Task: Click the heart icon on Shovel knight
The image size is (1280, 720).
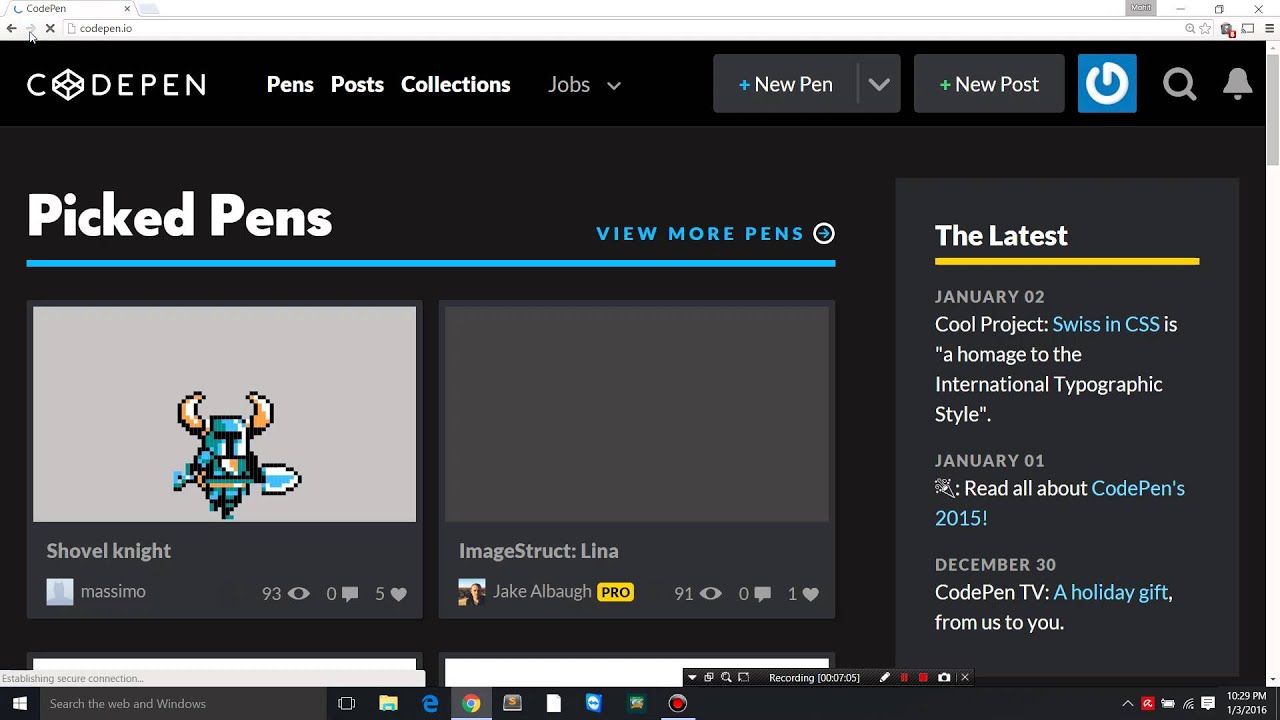Action: coord(398,594)
